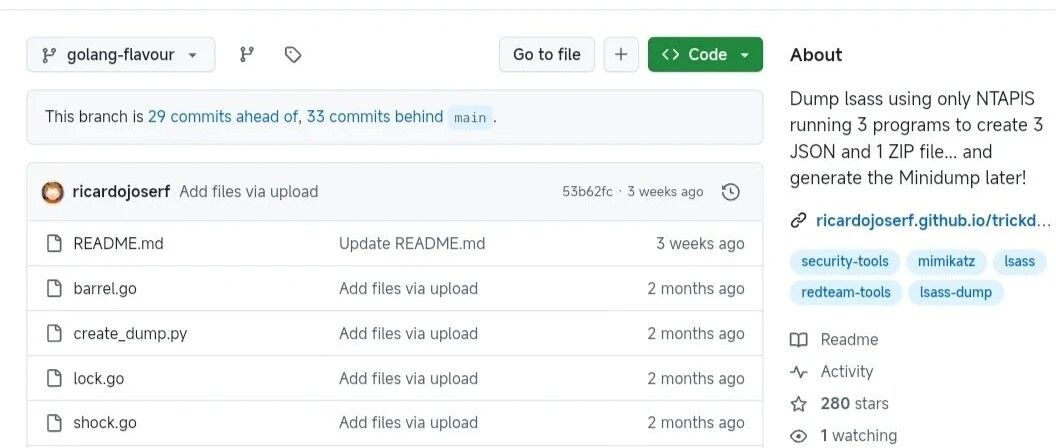Click the plus add file button
The width and height of the screenshot is (1056, 448).
coord(621,55)
